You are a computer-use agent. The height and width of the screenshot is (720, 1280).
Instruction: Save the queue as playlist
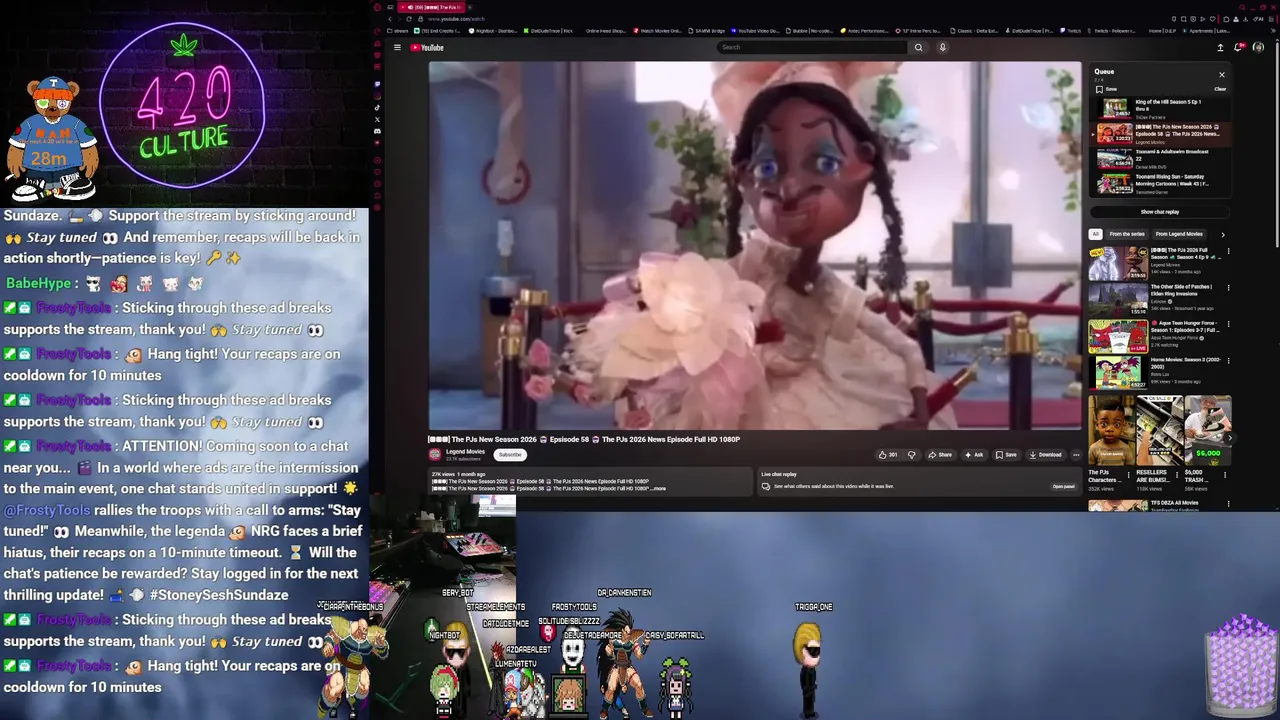pyautogui.click(x=1106, y=89)
